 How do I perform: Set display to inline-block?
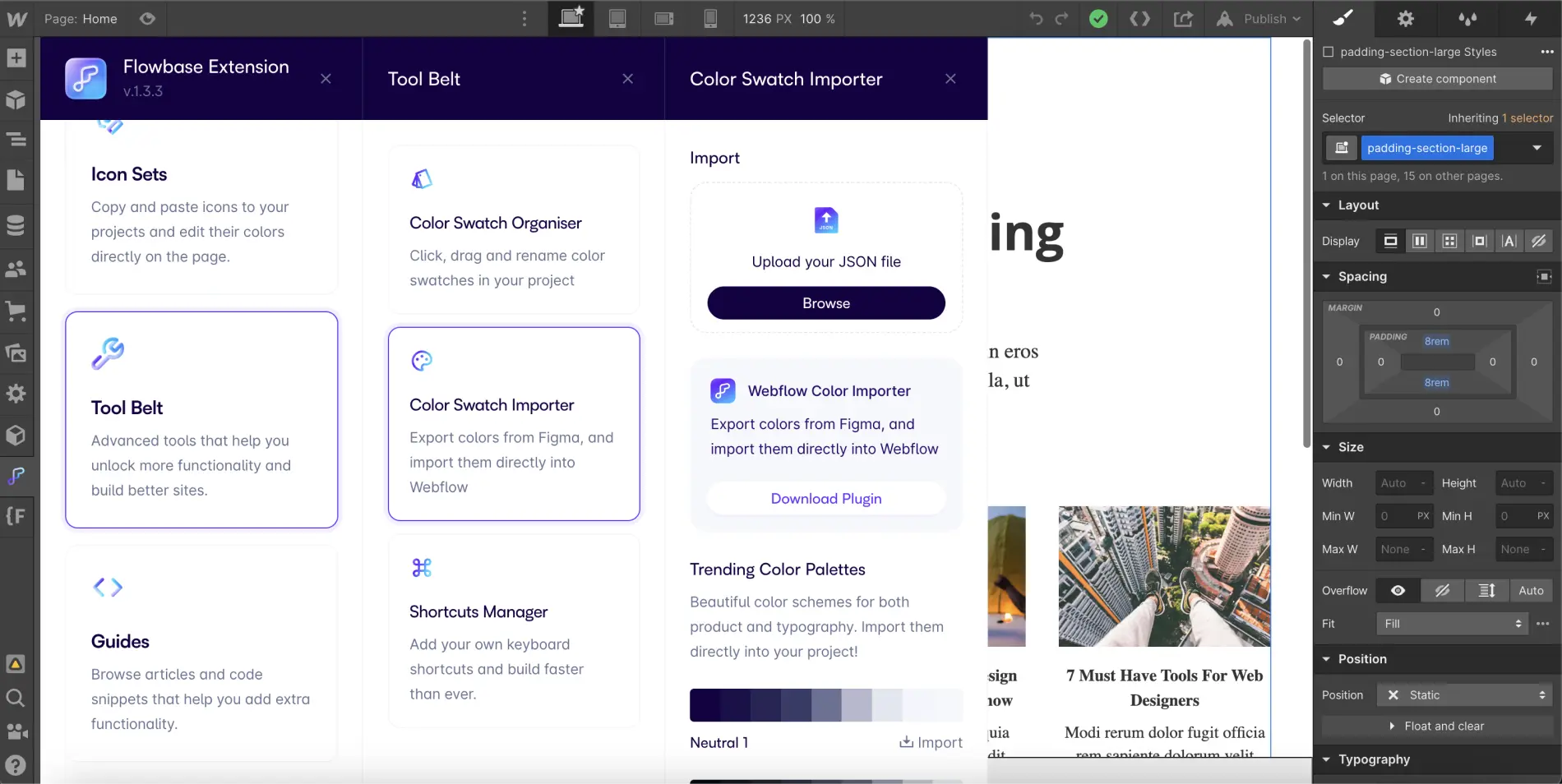pyautogui.click(x=1480, y=241)
